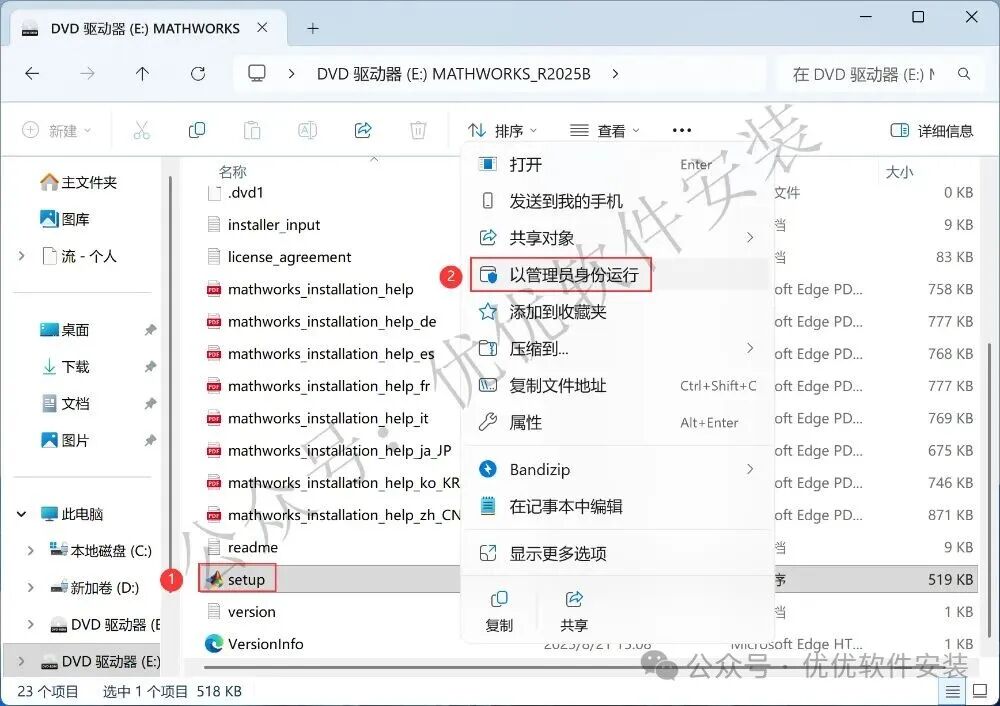Select mathworks_installation_help_ja_JP file
The image size is (1000, 706).
tap(328, 450)
